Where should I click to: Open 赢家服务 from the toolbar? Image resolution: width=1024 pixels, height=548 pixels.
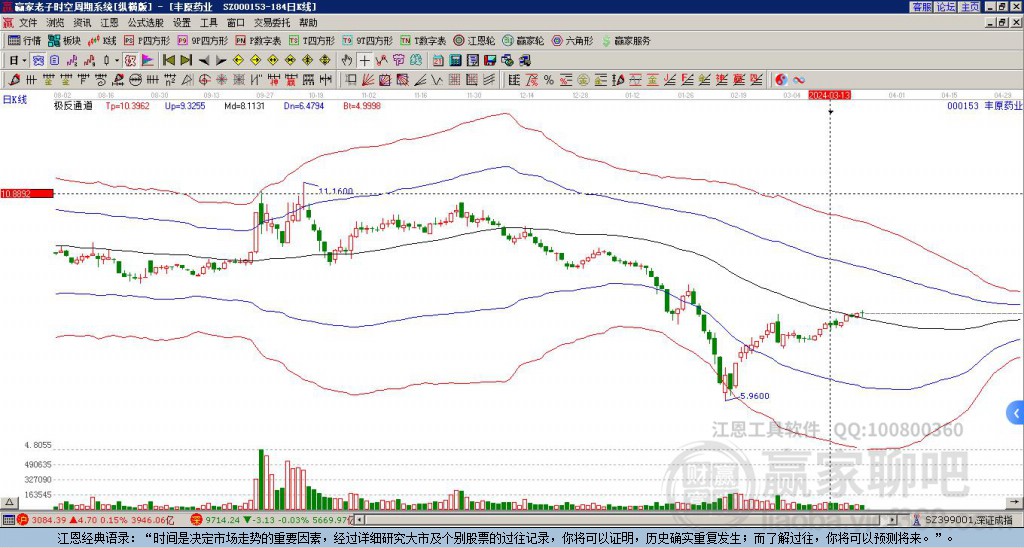[626, 40]
